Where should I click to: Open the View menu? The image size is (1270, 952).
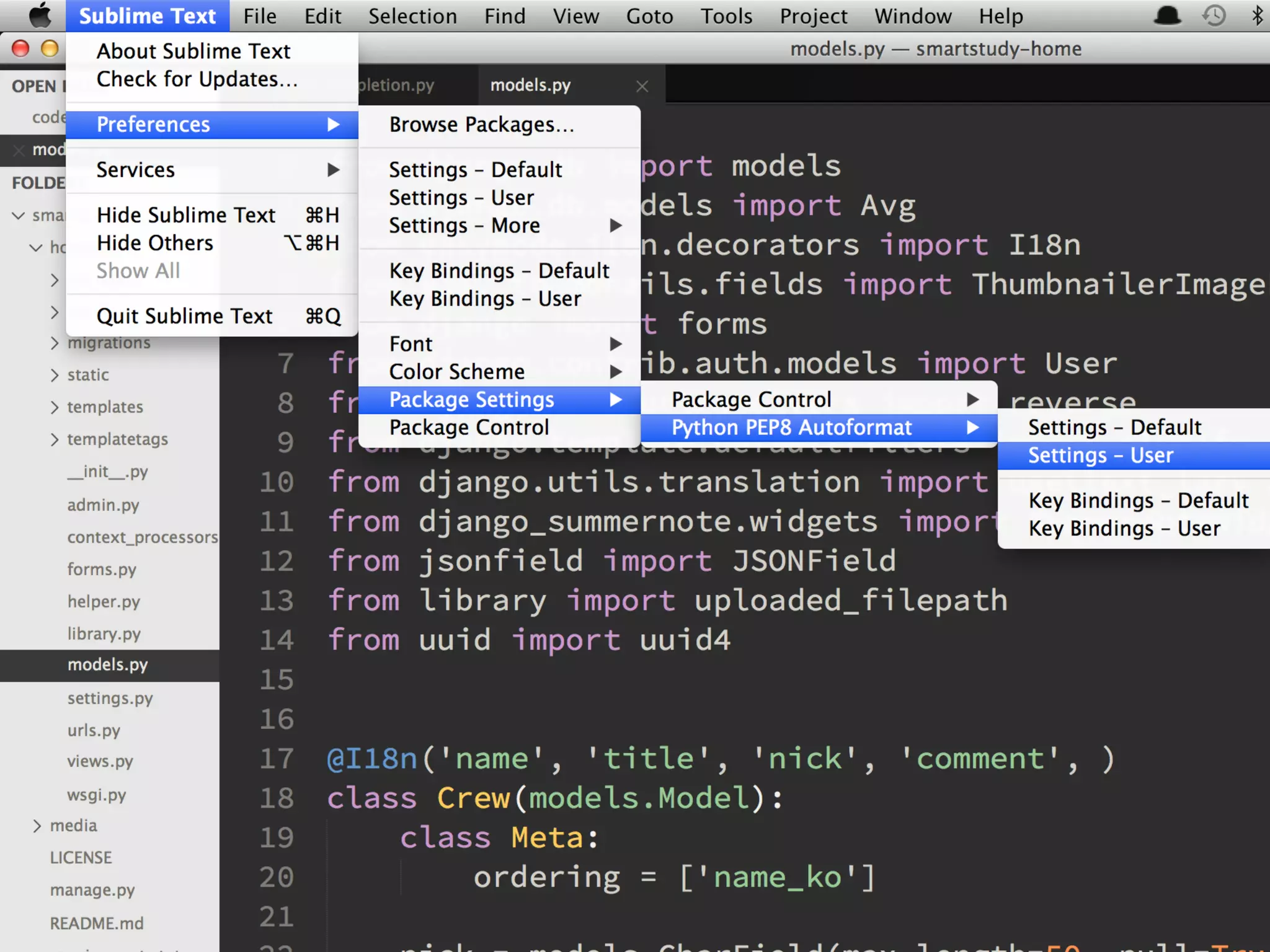click(x=576, y=16)
